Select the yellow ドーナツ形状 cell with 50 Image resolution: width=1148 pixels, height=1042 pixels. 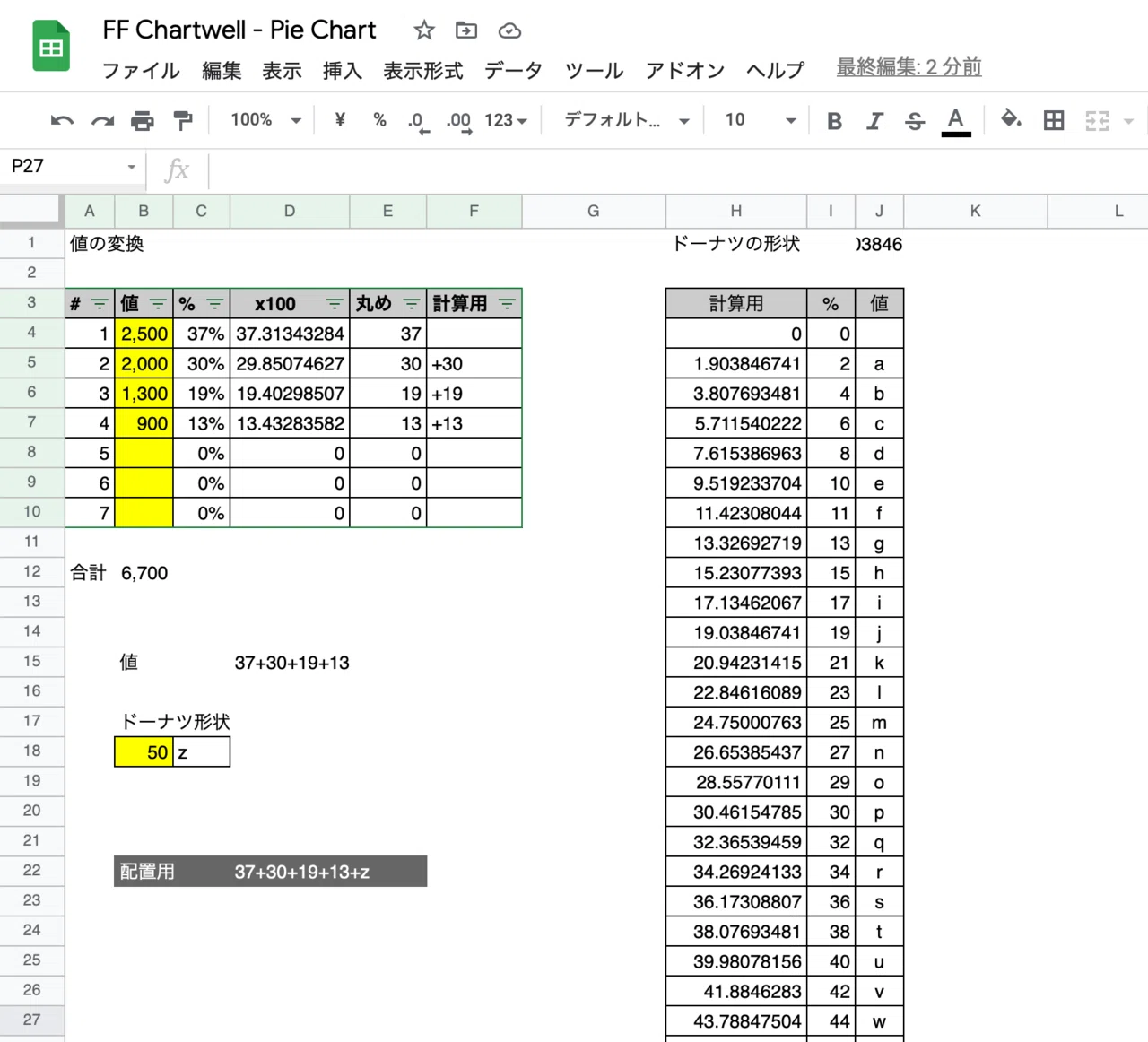(143, 751)
